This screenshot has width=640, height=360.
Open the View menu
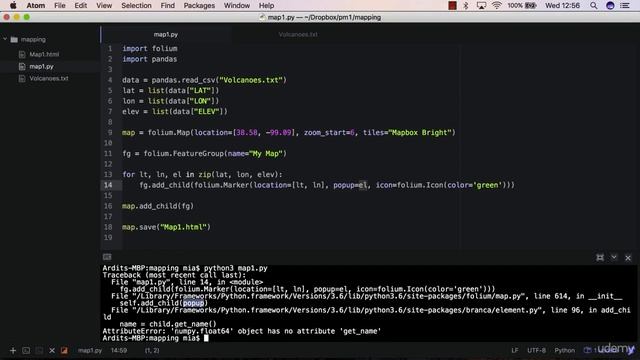[104, 5]
